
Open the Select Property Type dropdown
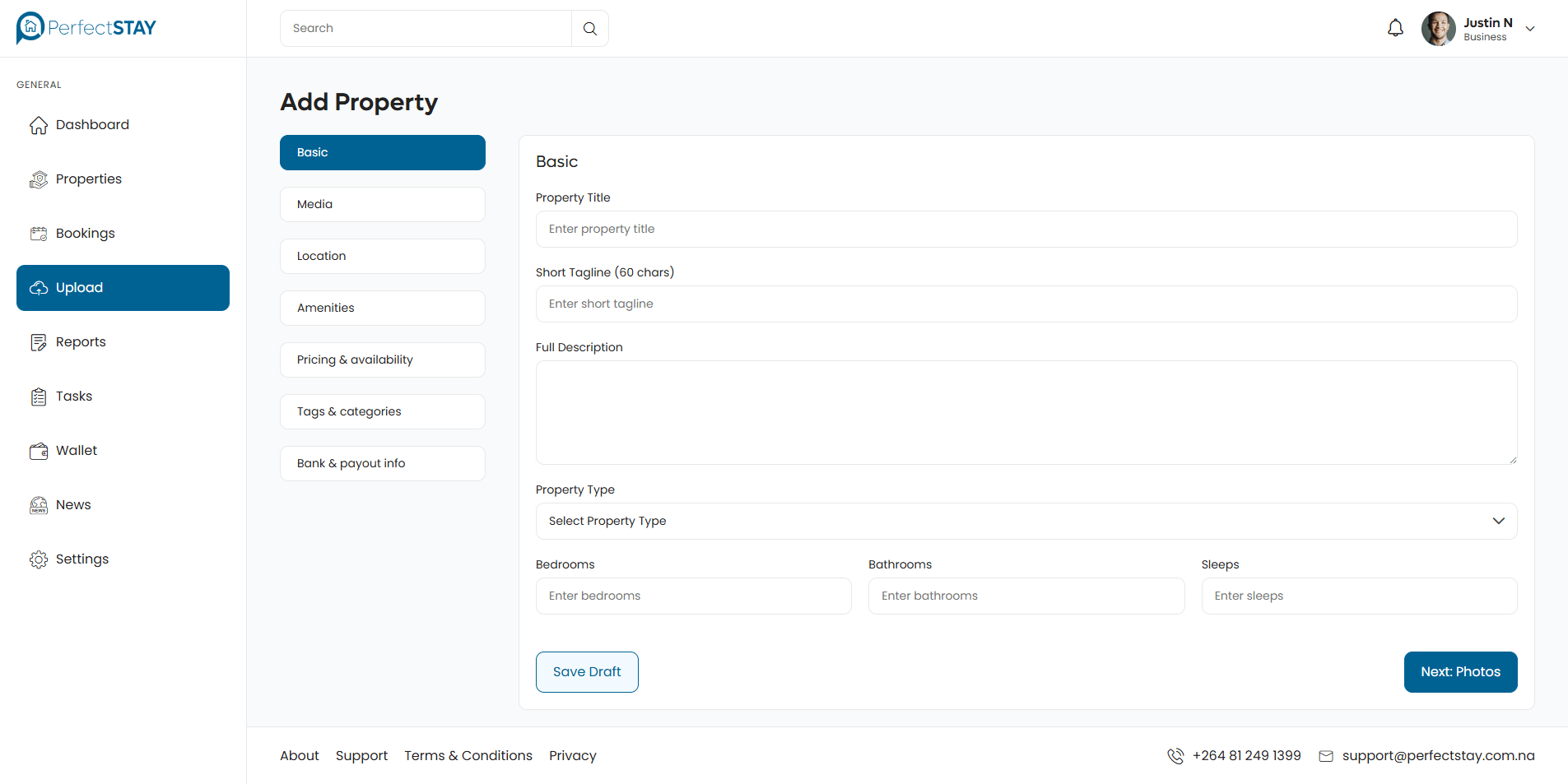pyautogui.click(x=1026, y=521)
